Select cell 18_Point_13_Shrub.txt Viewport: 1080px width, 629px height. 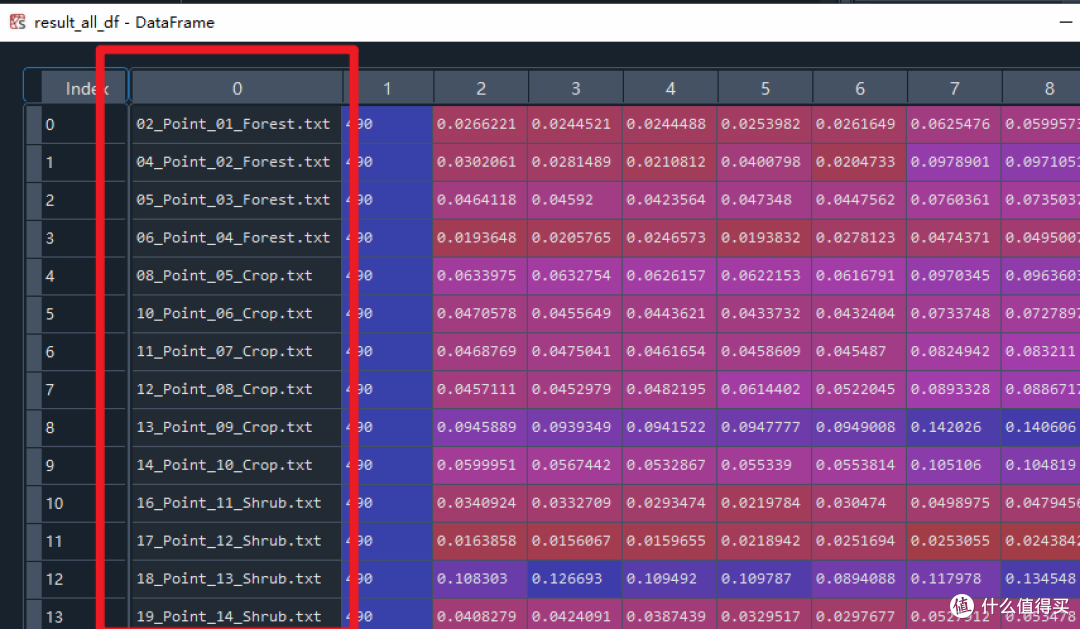(x=237, y=579)
